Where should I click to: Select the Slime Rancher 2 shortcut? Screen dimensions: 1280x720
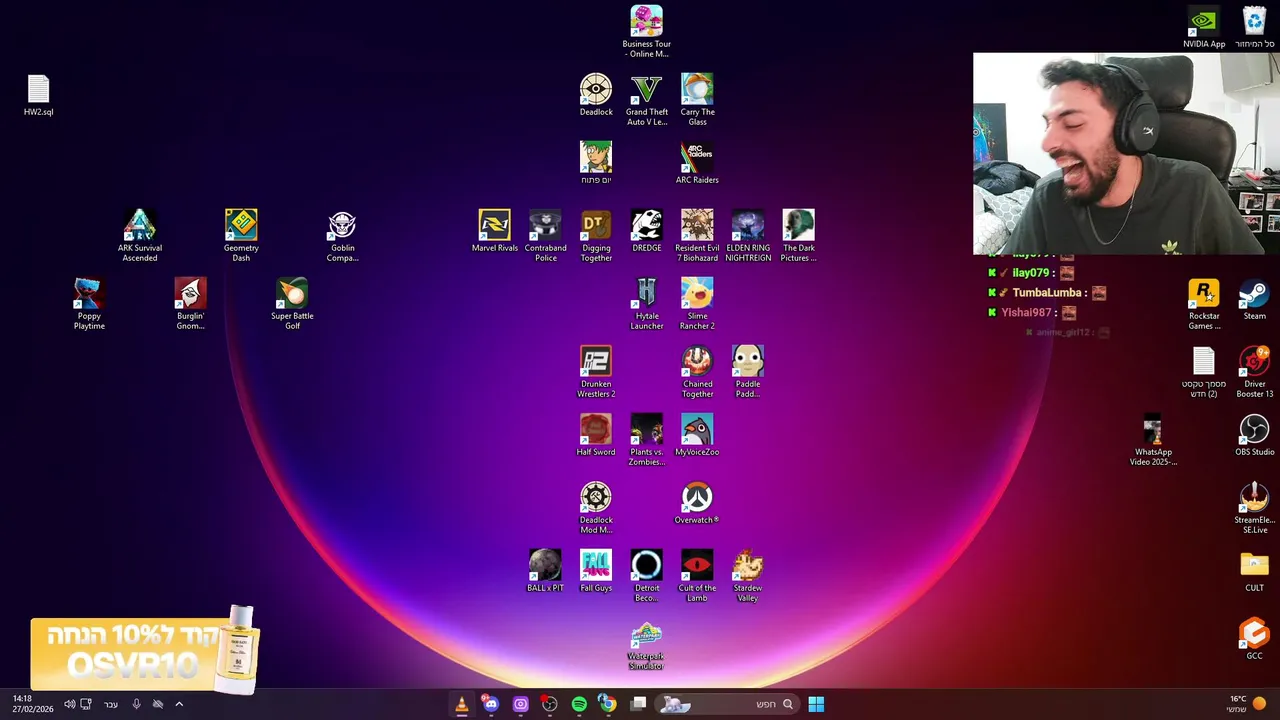point(697,303)
